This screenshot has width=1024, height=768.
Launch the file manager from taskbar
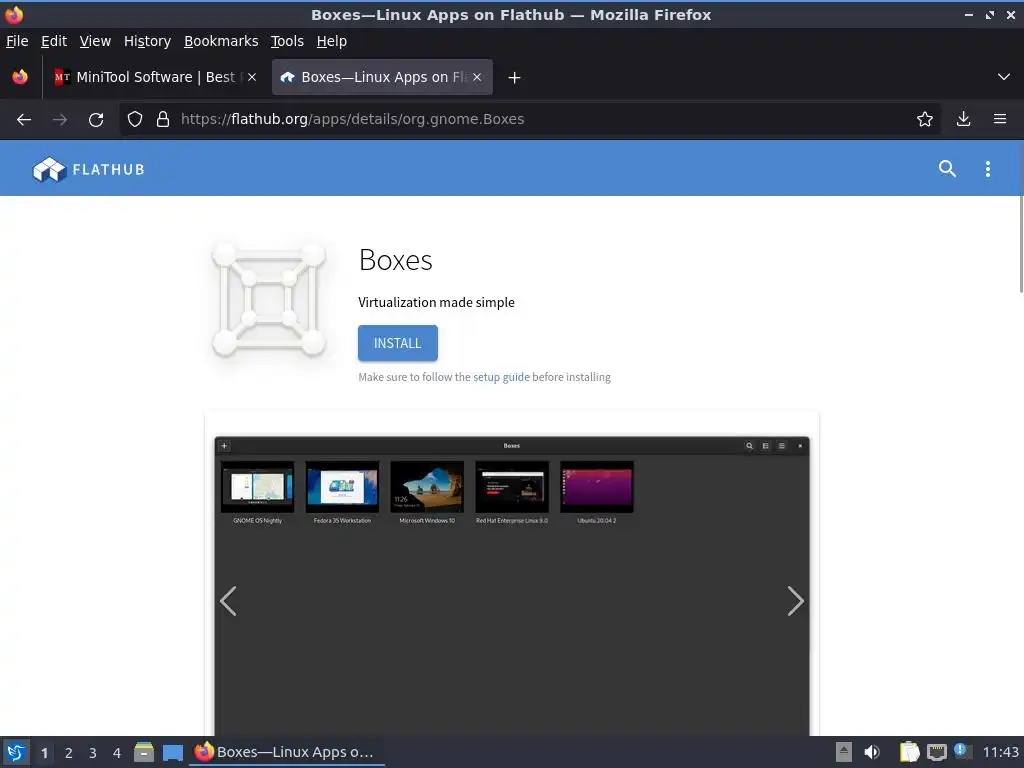click(144, 752)
